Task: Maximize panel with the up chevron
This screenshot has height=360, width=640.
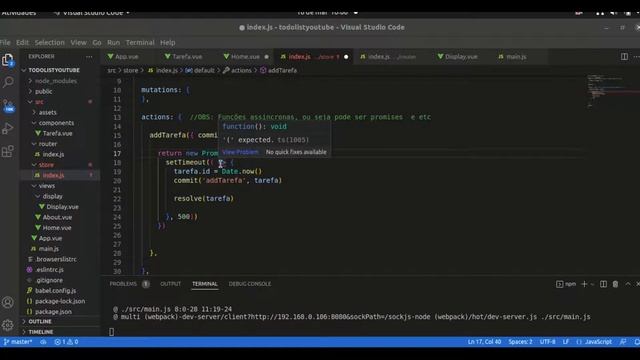Action: pyautogui.click(x=628, y=284)
